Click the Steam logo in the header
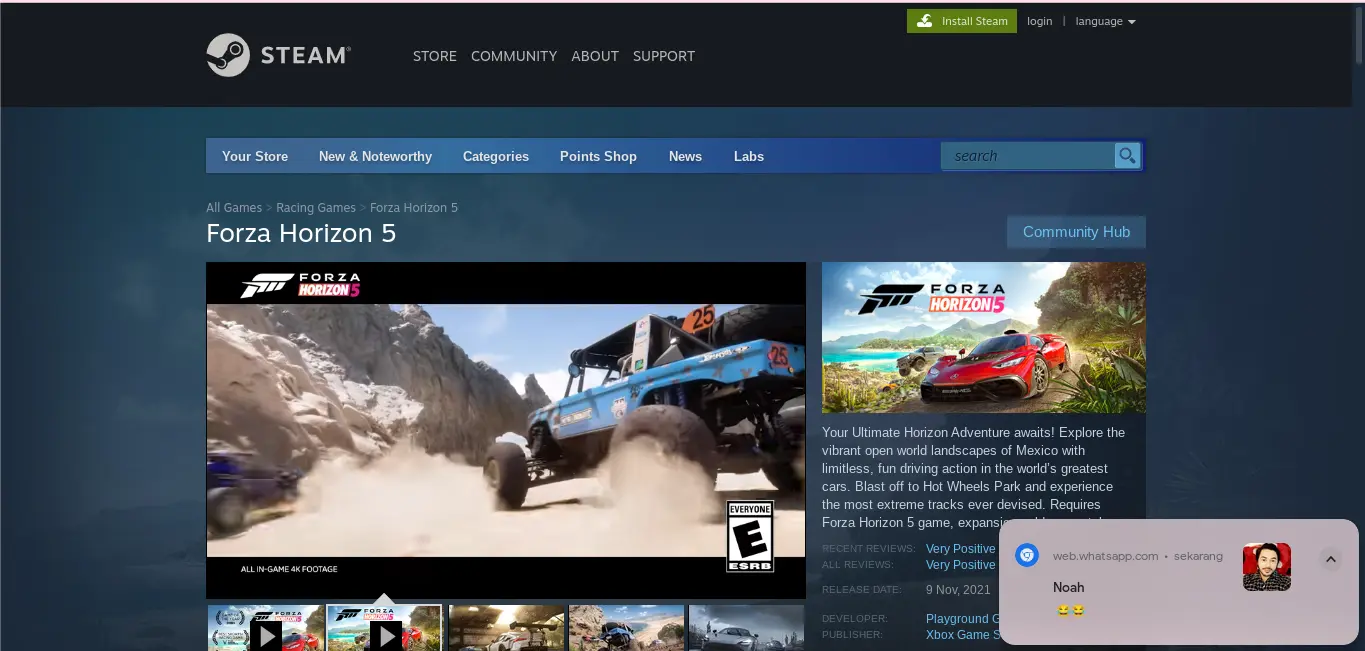Image resolution: width=1365 pixels, height=651 pixels. [278, 55]
